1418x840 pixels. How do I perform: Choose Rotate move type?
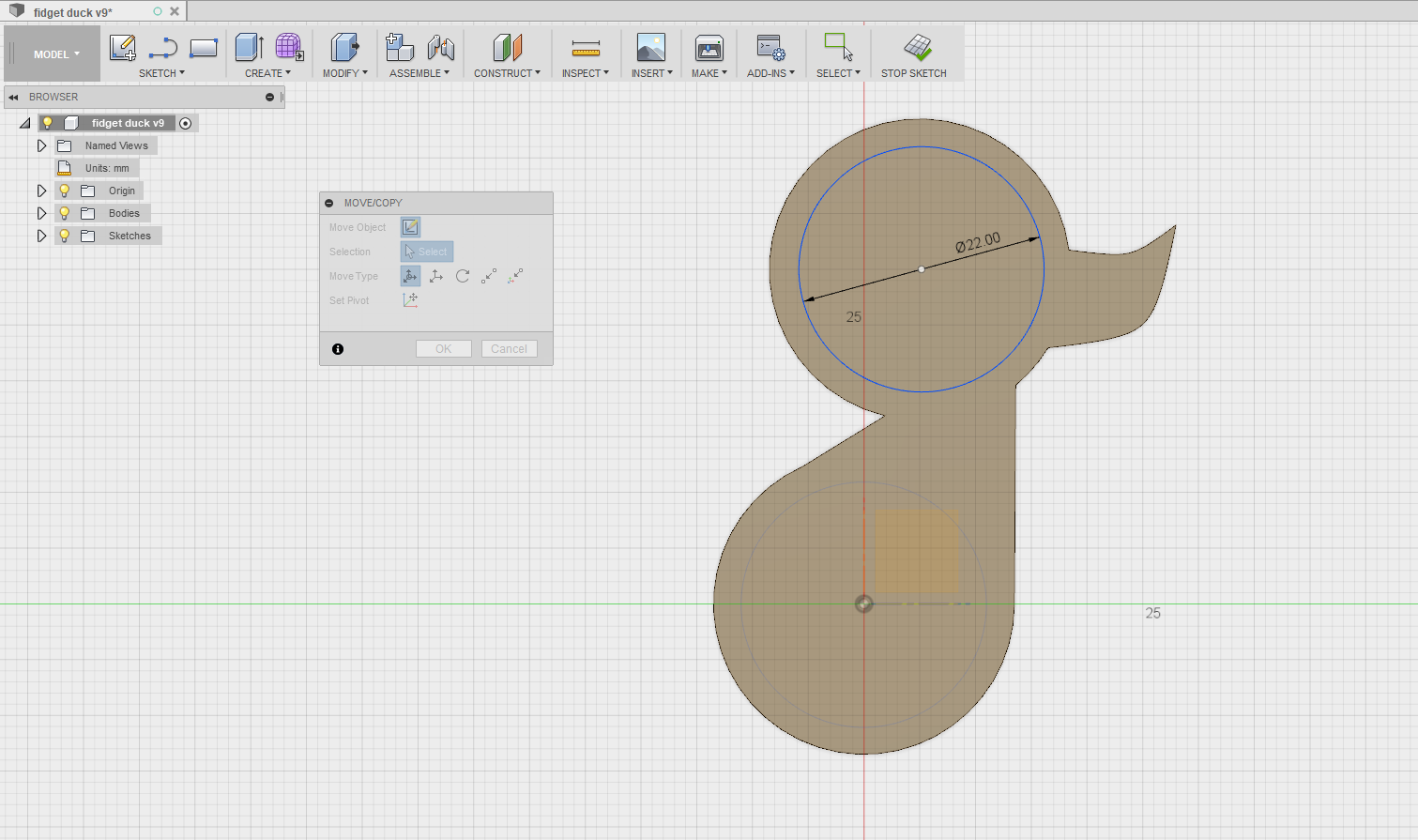pyautogui.click(x=463, y=276)
